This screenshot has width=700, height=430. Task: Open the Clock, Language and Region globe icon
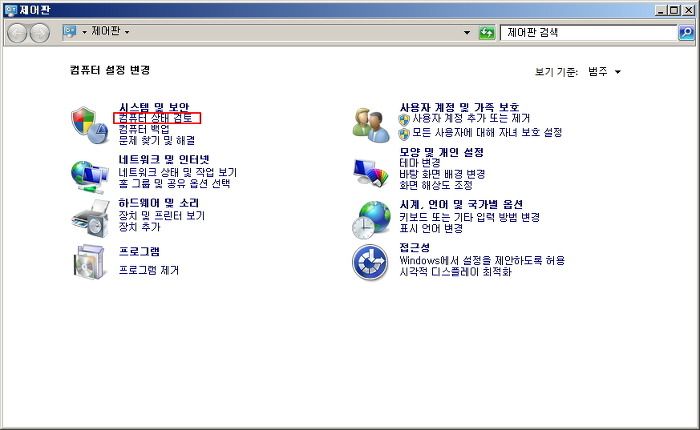pyautogui.click(x=371, y=220)
